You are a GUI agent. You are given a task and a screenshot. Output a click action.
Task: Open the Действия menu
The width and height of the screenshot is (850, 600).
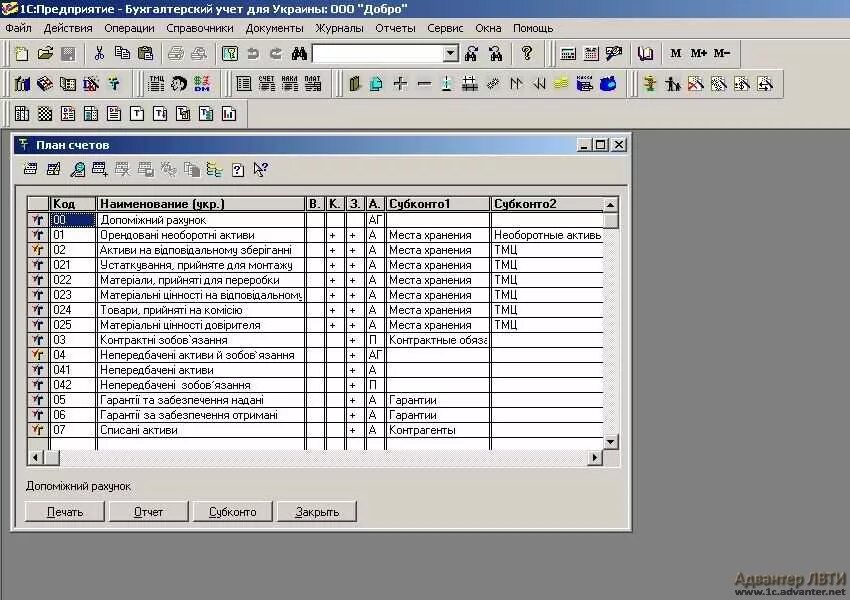[68, 28]
